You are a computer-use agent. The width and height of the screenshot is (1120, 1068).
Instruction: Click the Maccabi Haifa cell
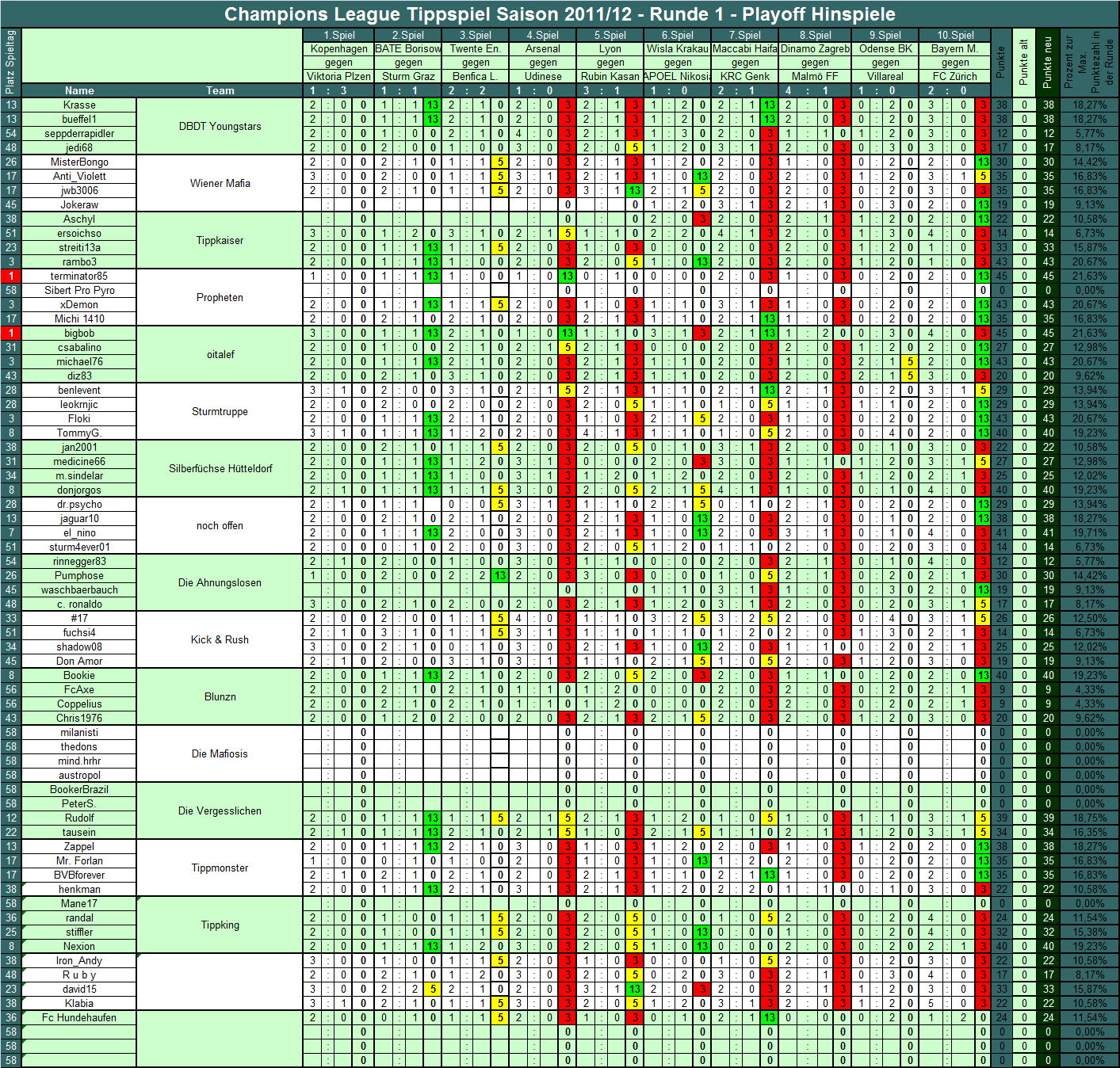[744, 48]
